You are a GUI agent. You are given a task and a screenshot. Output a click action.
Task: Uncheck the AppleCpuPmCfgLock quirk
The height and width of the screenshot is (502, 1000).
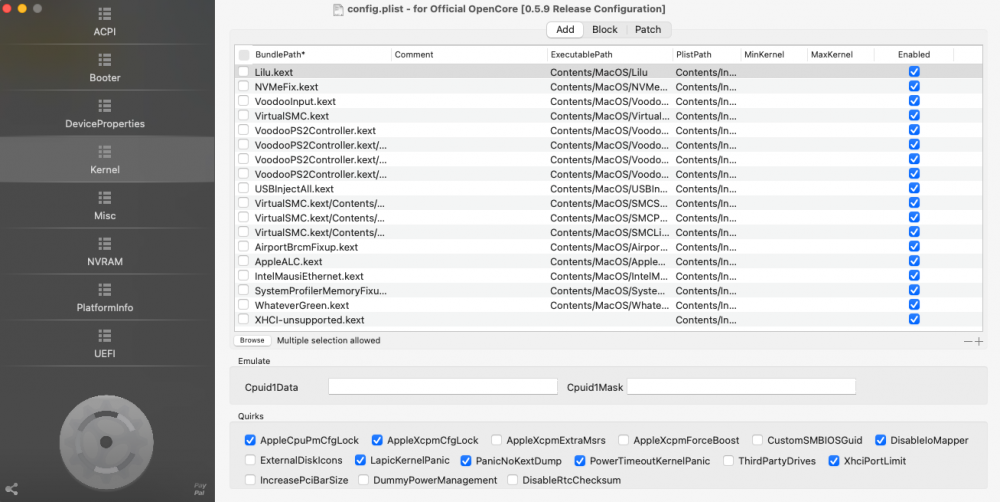click(x=250, y=440)
